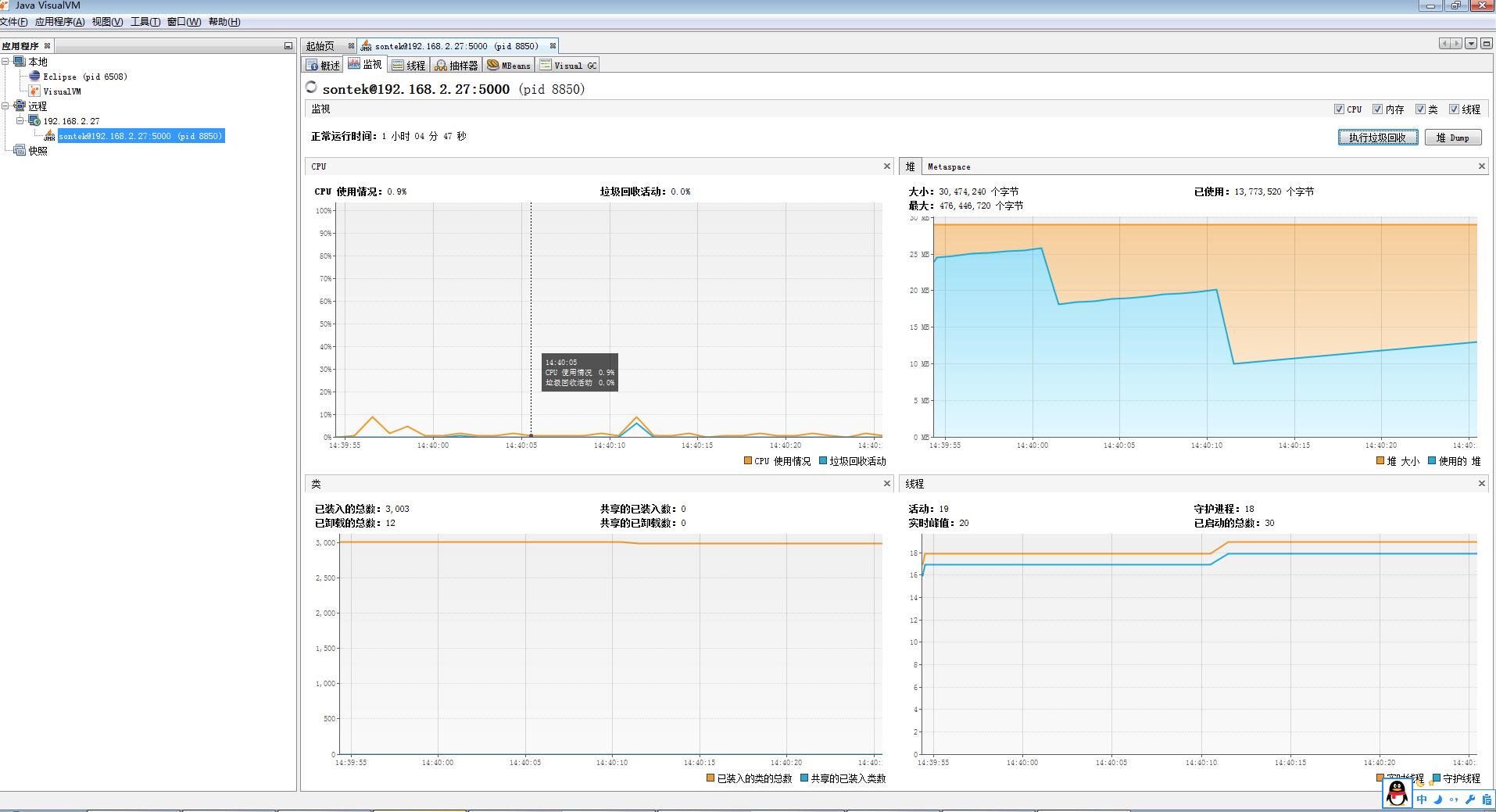Click the VisualVM application icon in tree
Screen dimensions: 1496x812
[x=34, y=91]
